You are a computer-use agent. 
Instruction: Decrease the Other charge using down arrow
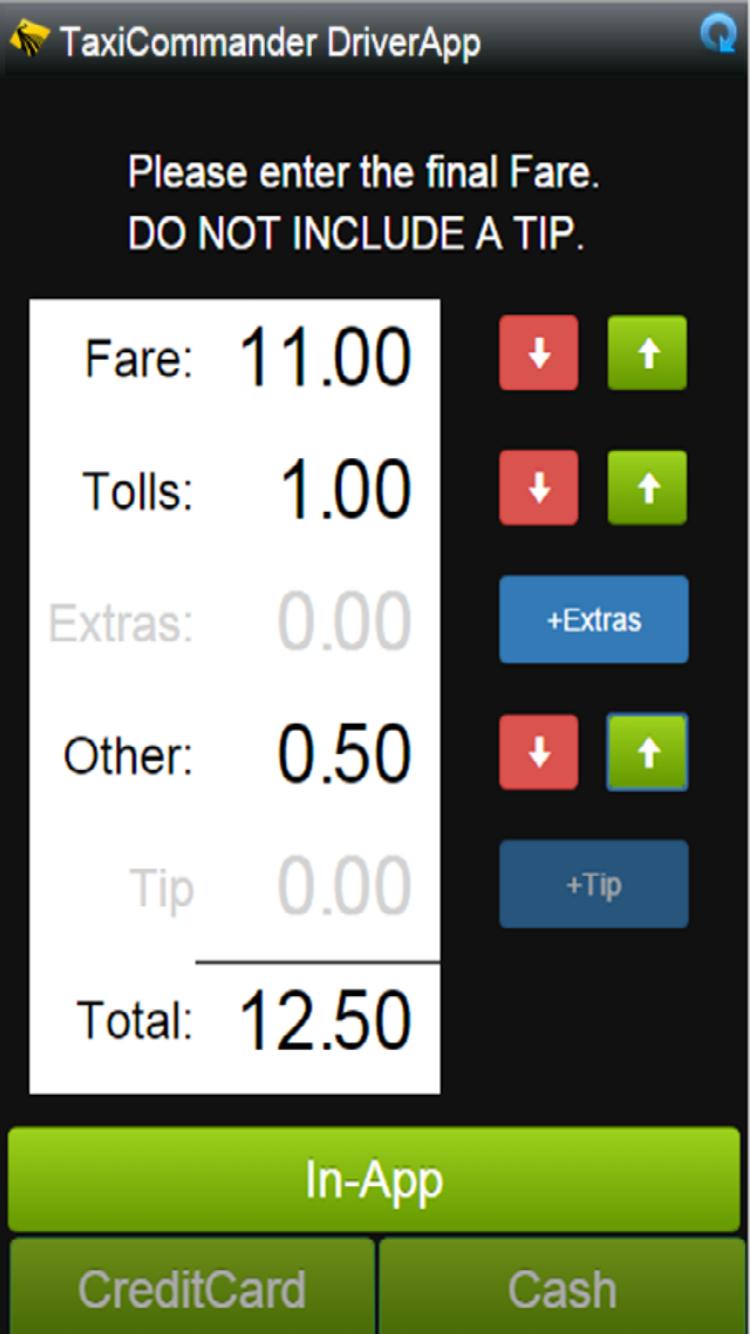(538, 753)
